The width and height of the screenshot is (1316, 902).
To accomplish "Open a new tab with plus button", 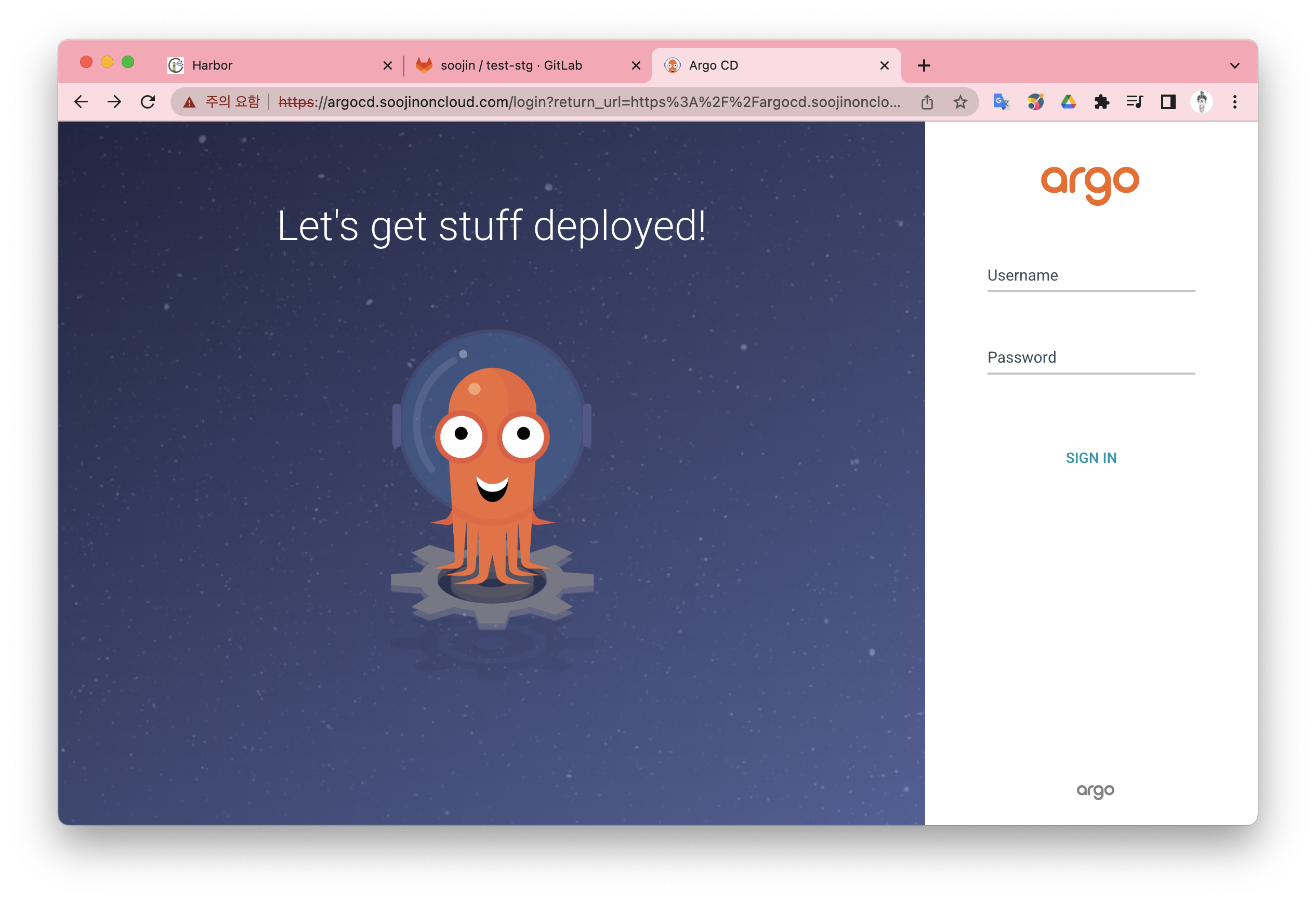I will [924, 65].
